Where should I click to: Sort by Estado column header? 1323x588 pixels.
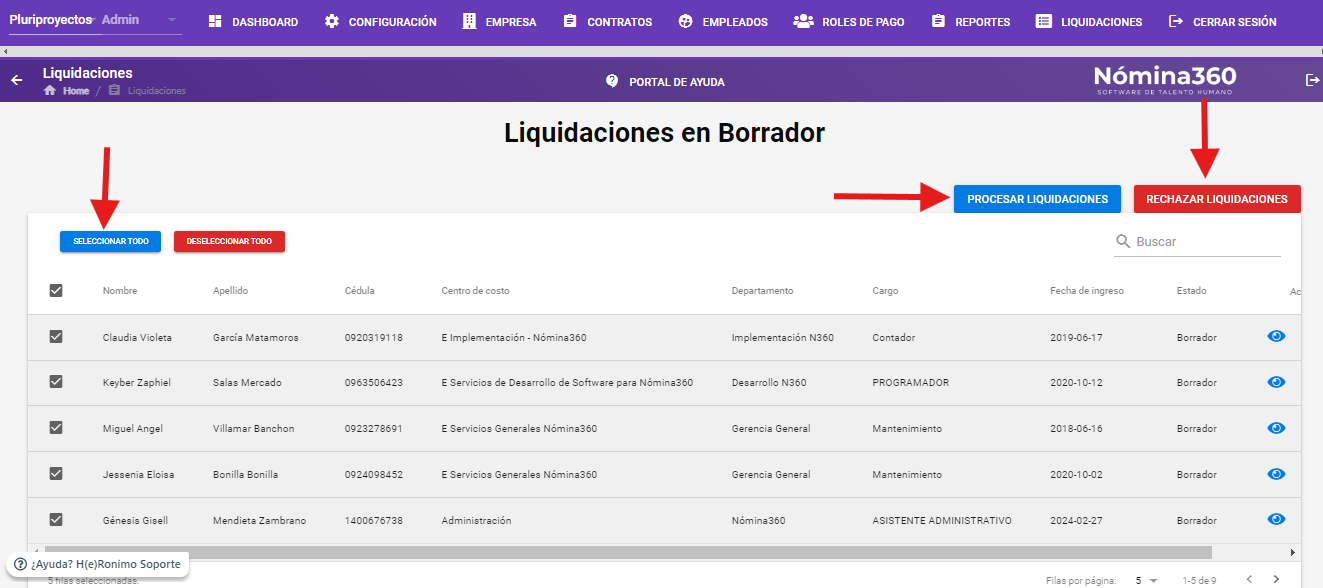coord(1192,291)
